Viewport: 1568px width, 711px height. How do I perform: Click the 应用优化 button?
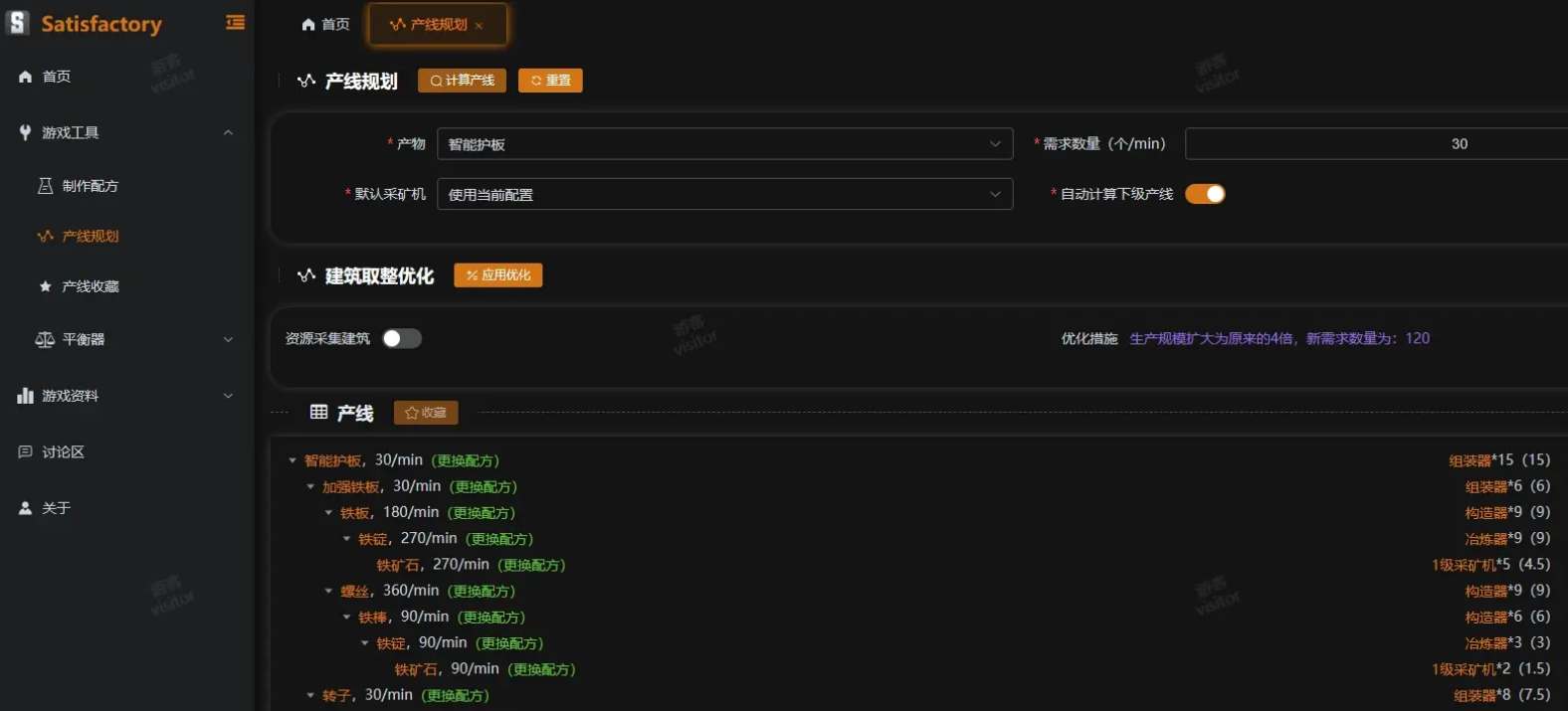click(497, 275)
